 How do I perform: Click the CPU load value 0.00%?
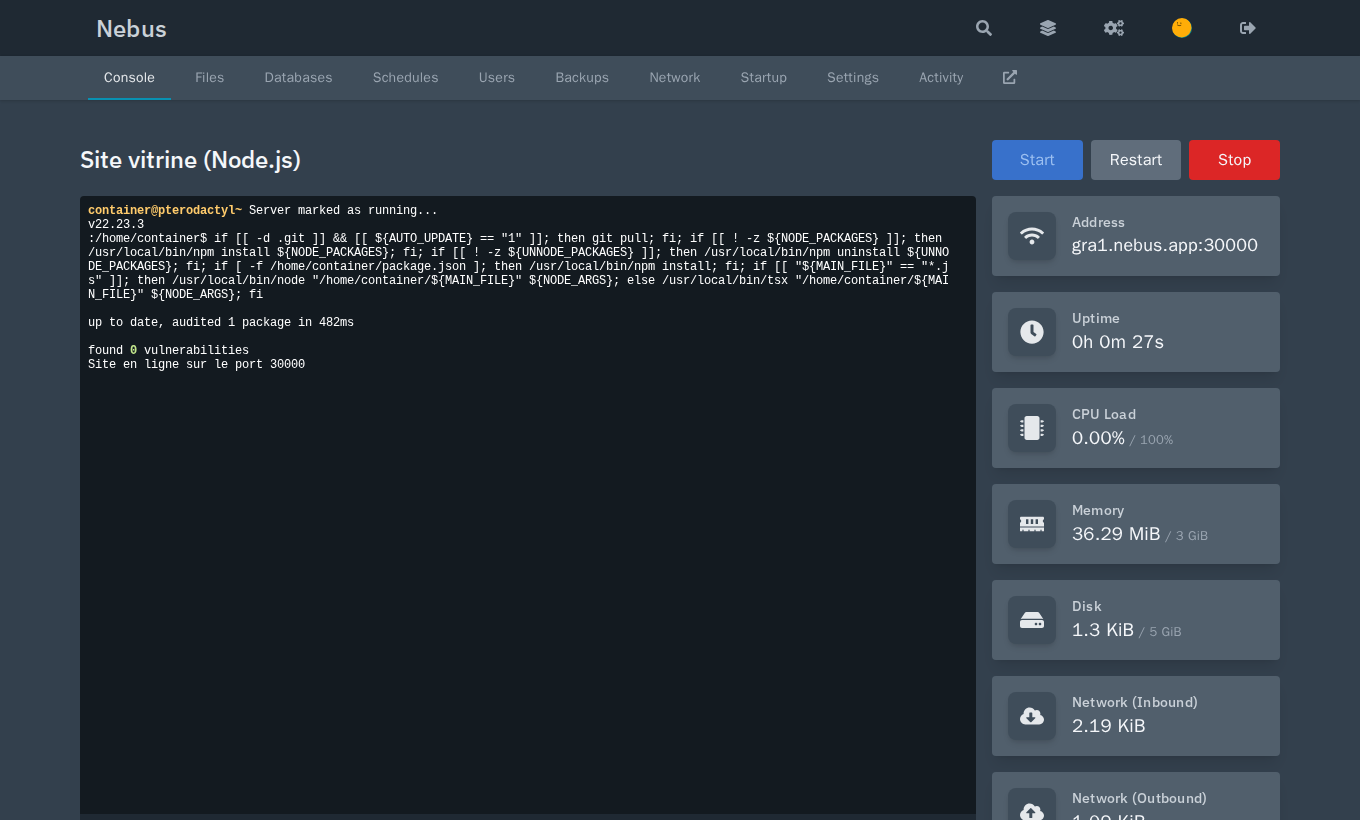point(1098,438)
